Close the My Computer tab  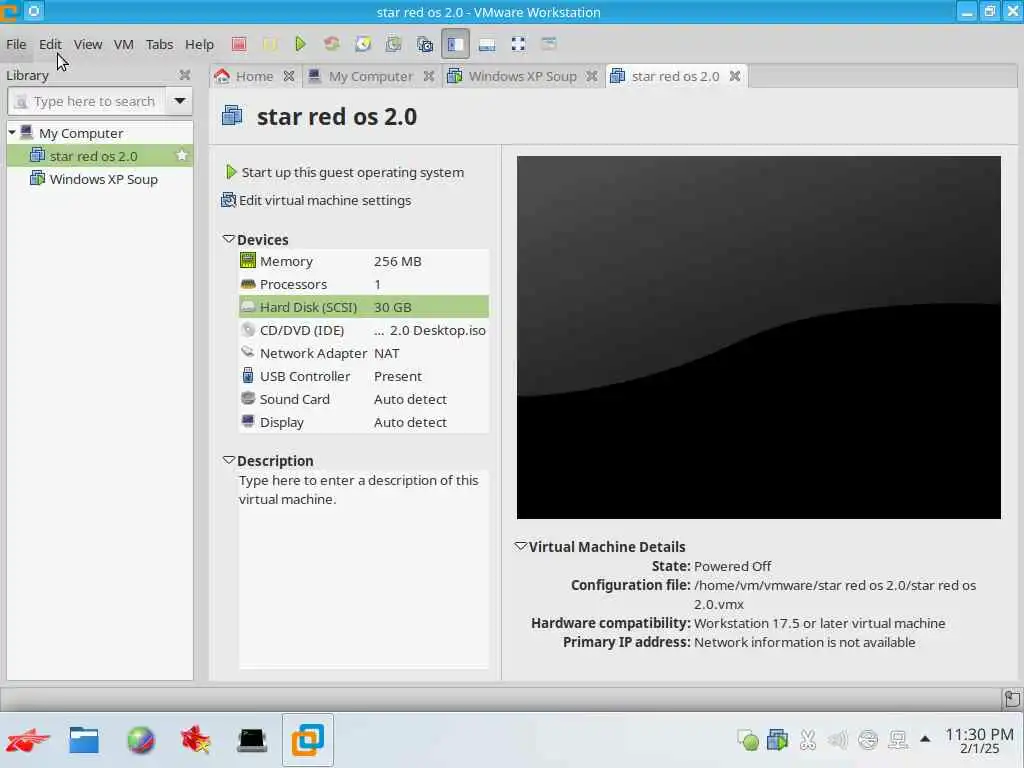pos(428,76)
